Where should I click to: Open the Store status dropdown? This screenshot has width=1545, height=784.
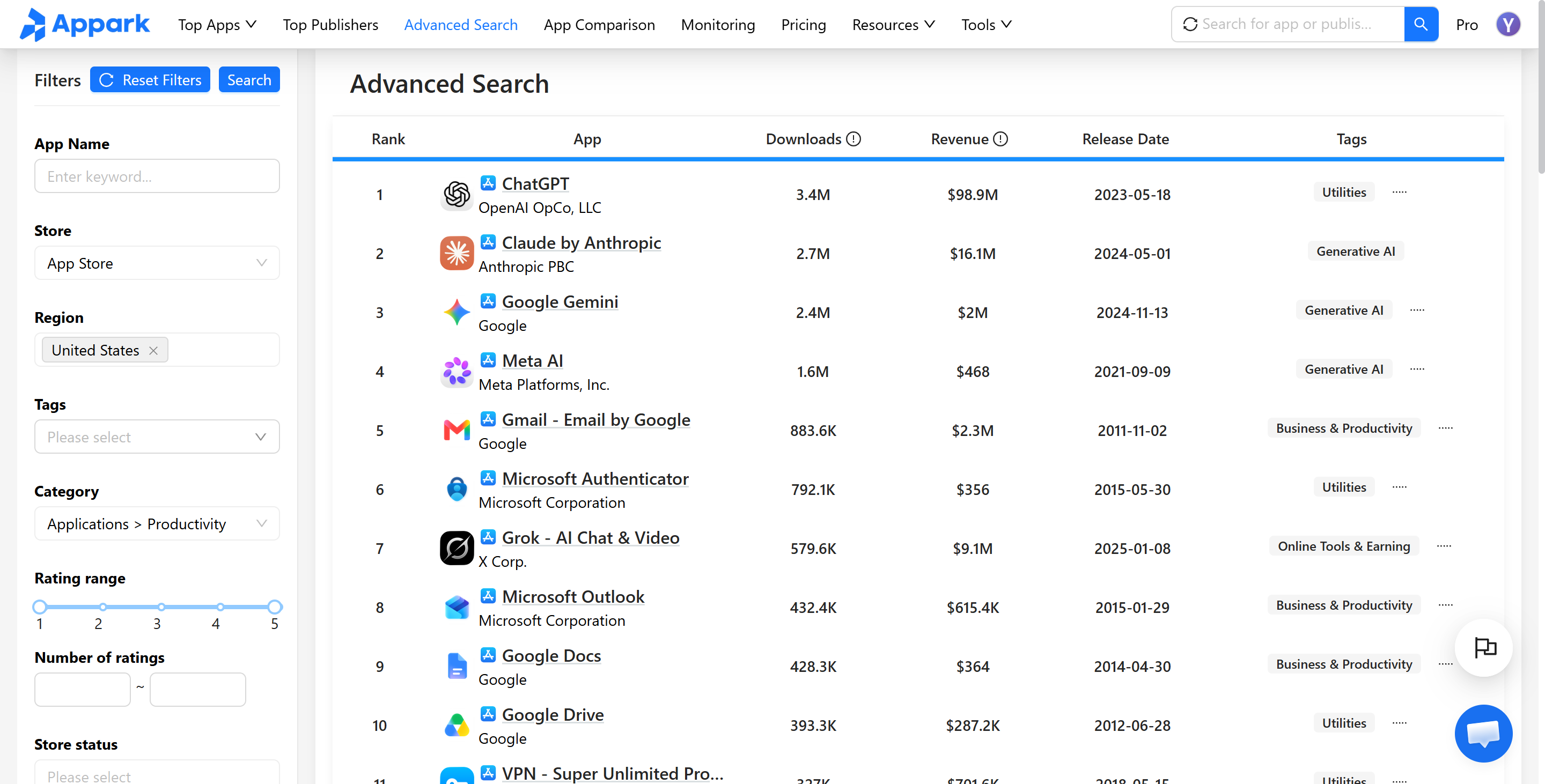tap(157, 772)
